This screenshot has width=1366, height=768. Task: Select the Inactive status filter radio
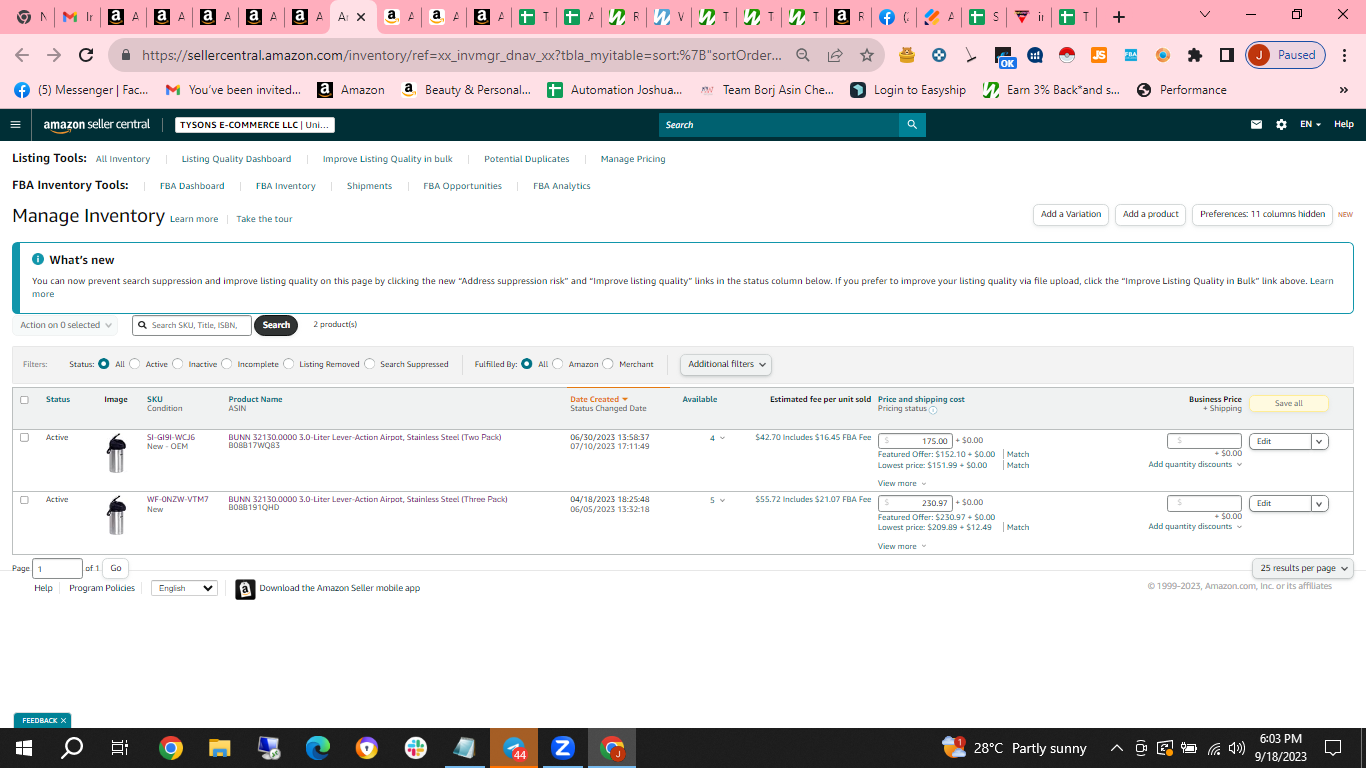click(x=178, y=364)
